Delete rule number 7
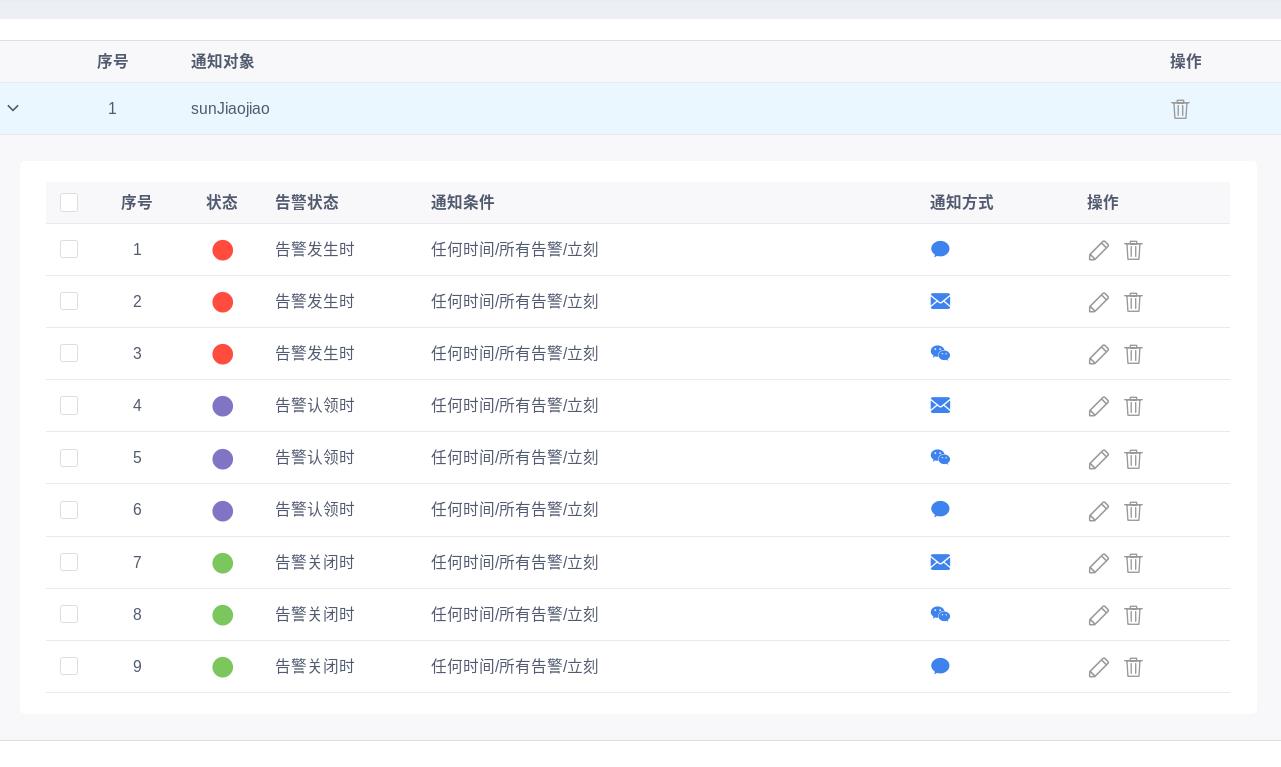This screenshot has width=1281, height=767. [x=1133, y=563]
